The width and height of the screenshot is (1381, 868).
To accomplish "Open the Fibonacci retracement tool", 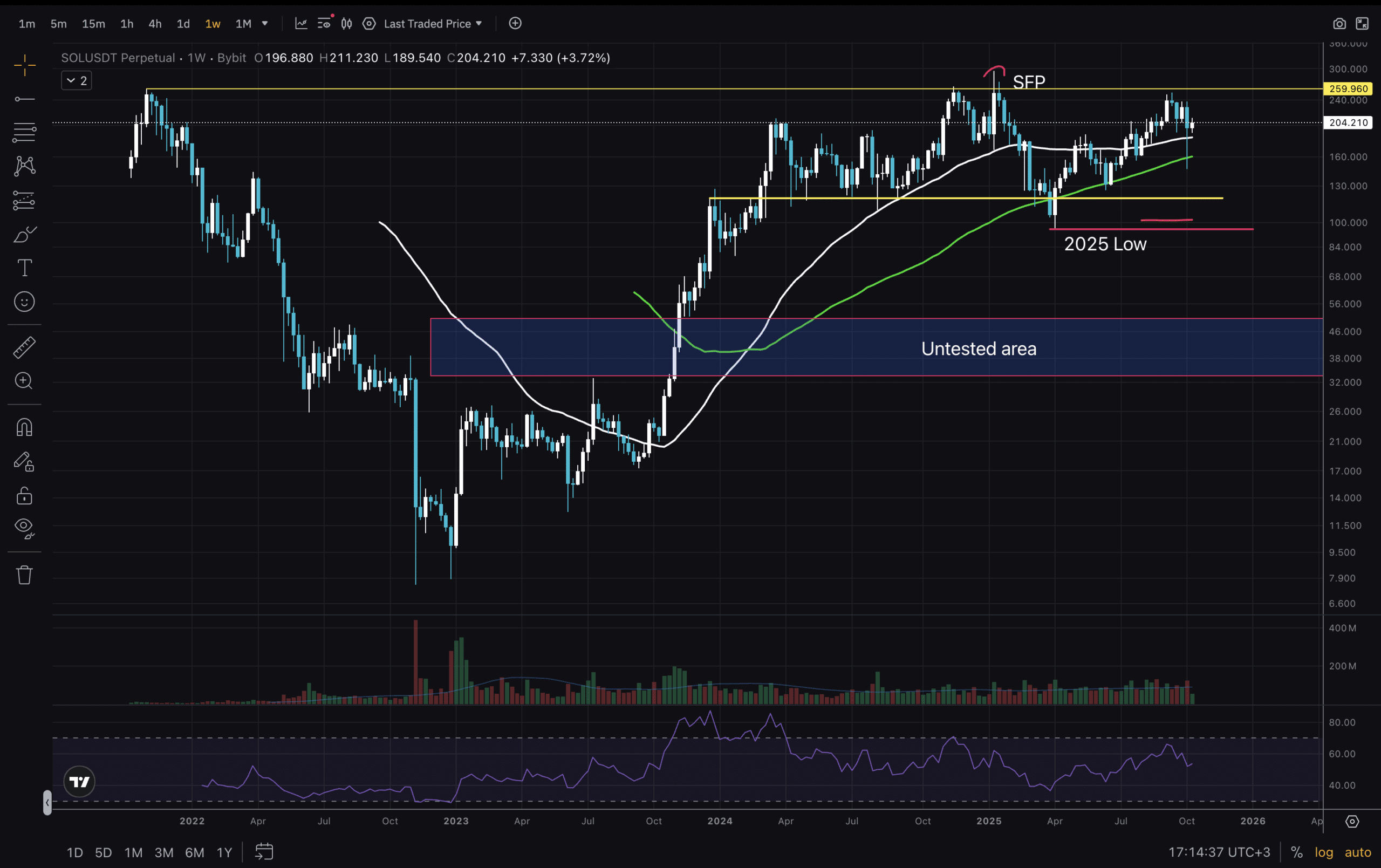I will [24, 133].
